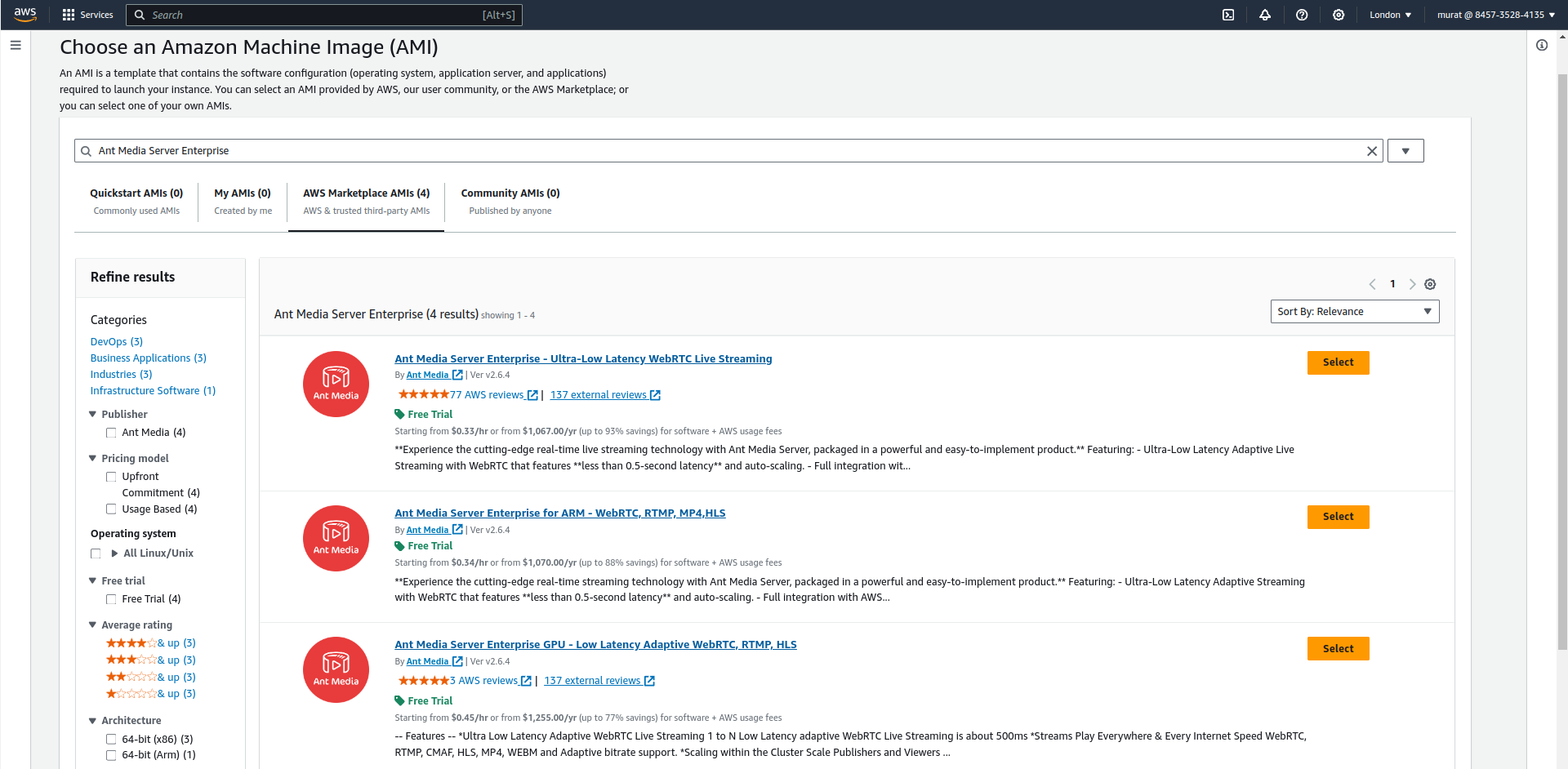Viewport: 1568px width, 769px height.
Task: Open the murat account menu
Action: coord(1496,15)
